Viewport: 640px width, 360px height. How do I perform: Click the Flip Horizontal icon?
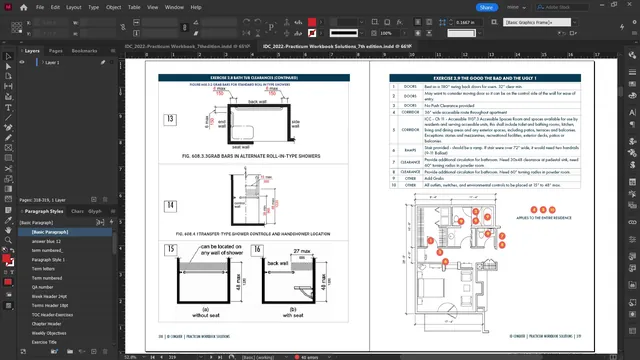[246, 33]
